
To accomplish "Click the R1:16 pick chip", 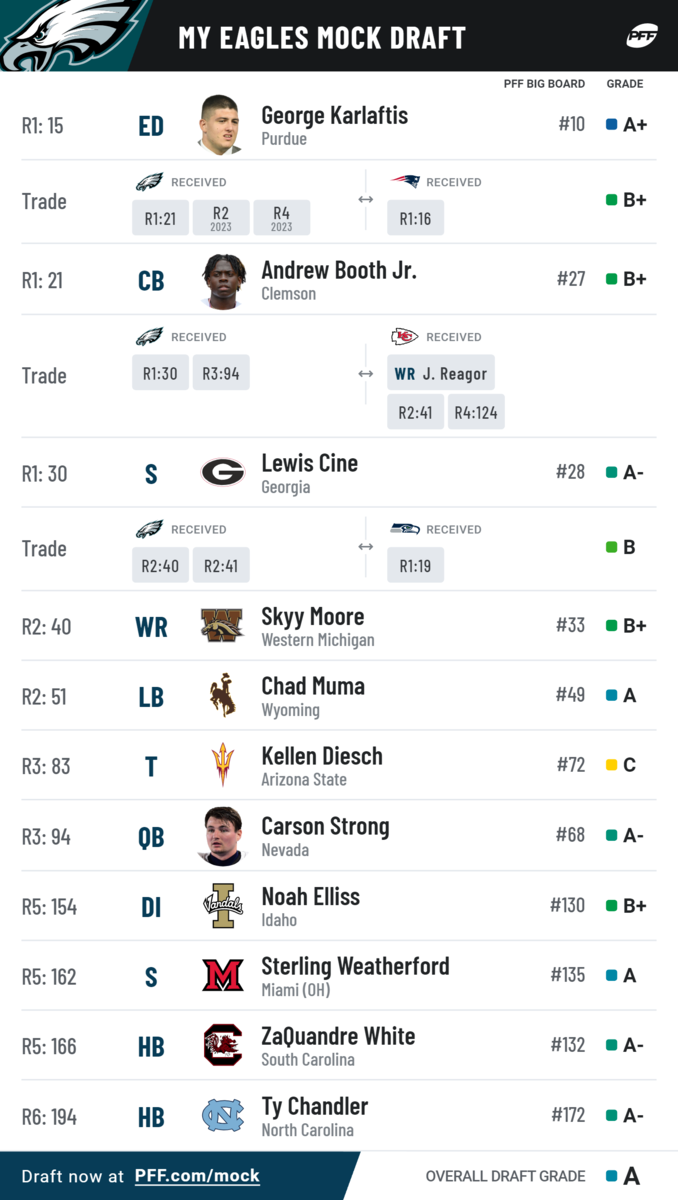I will pos(415,218).
